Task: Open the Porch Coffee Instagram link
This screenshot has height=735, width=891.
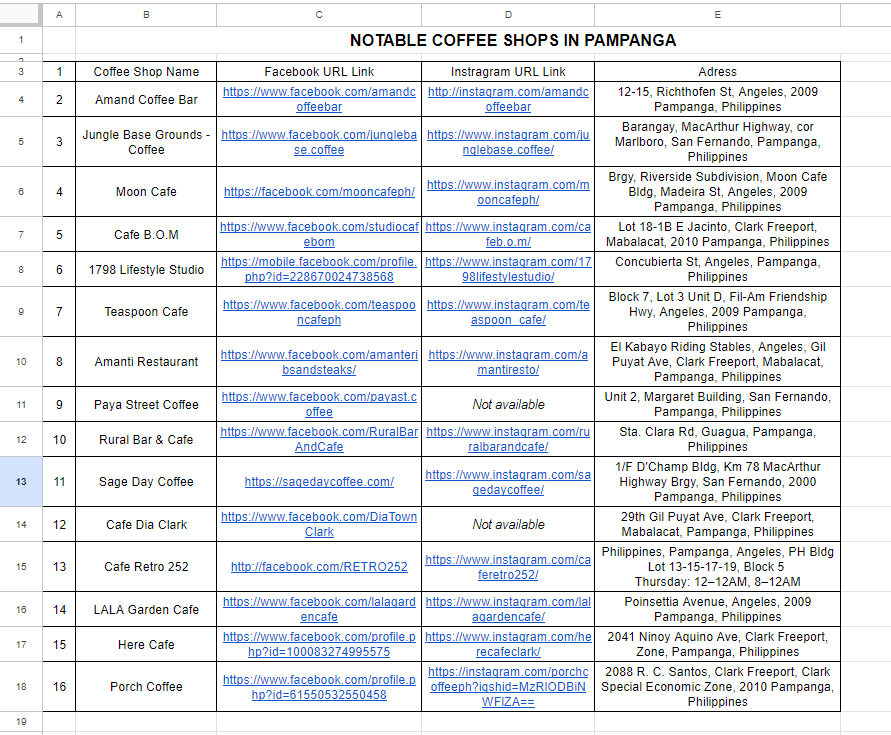Action: tap(508, 687)
